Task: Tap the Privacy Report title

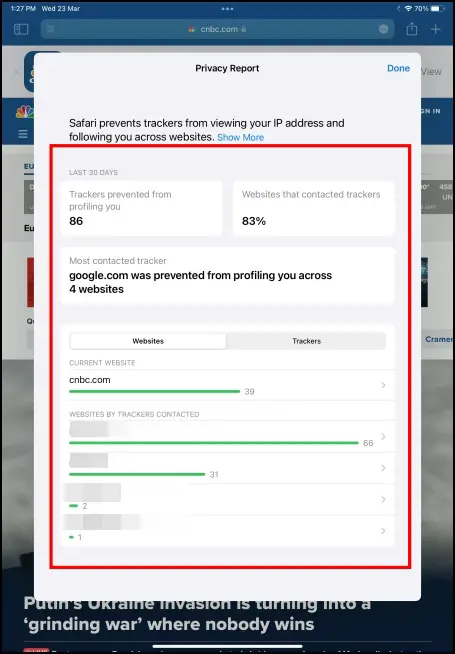Action: pos(227,68)
